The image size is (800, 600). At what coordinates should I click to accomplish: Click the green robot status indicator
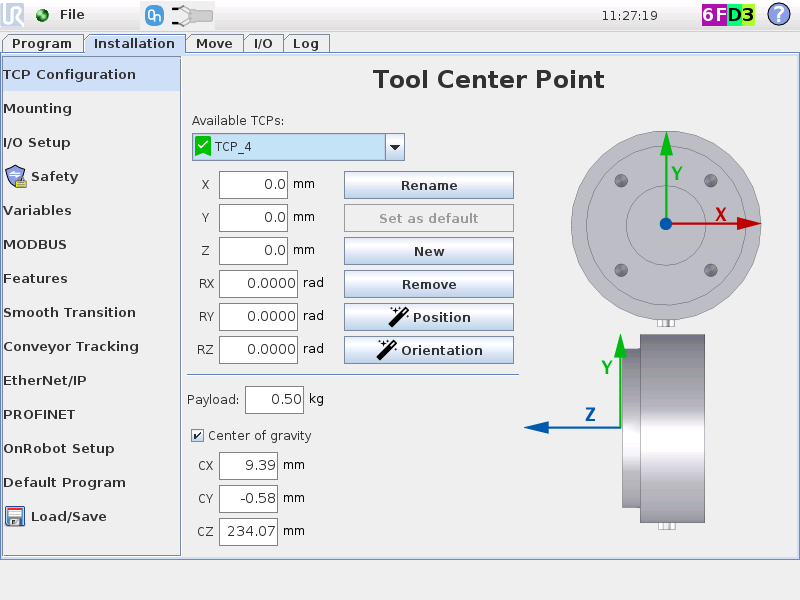42,15
